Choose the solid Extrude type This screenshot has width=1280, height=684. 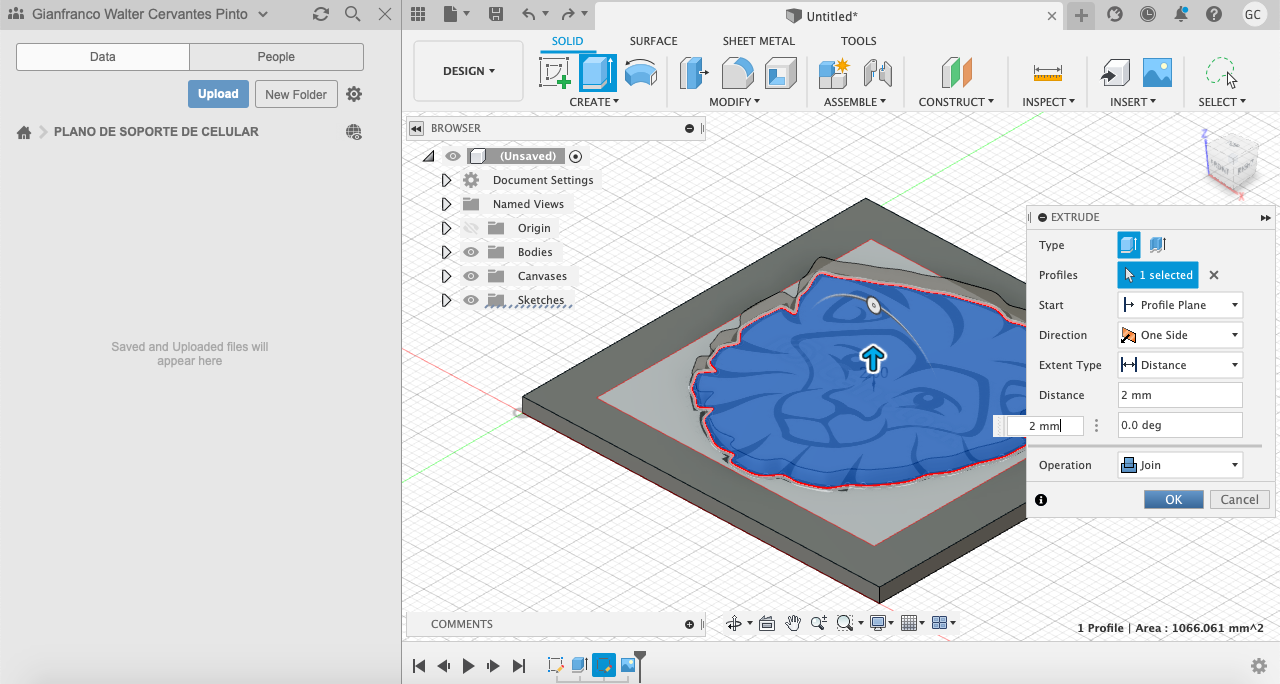point(1129,245)
